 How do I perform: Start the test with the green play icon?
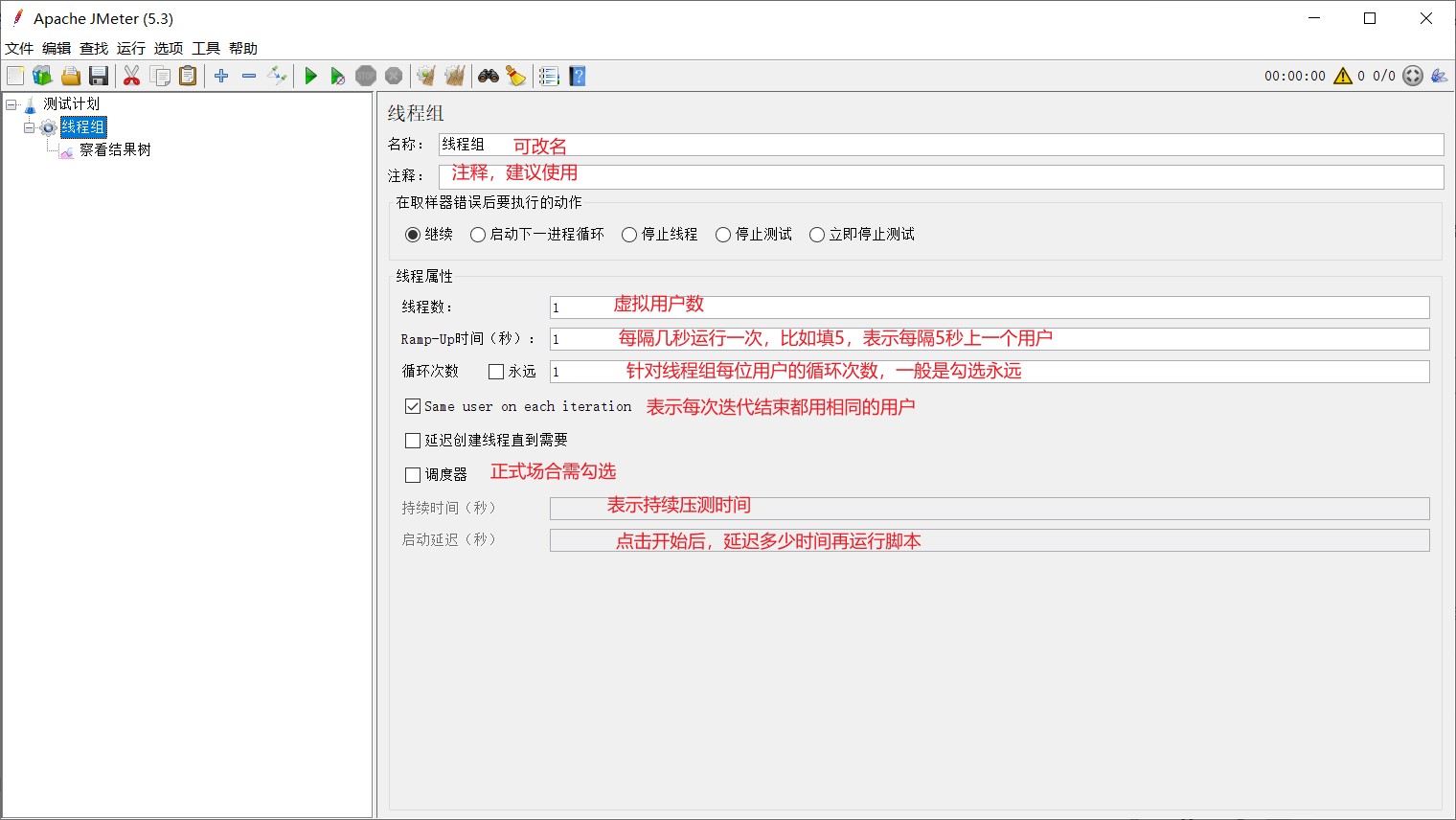coord(310,76)
